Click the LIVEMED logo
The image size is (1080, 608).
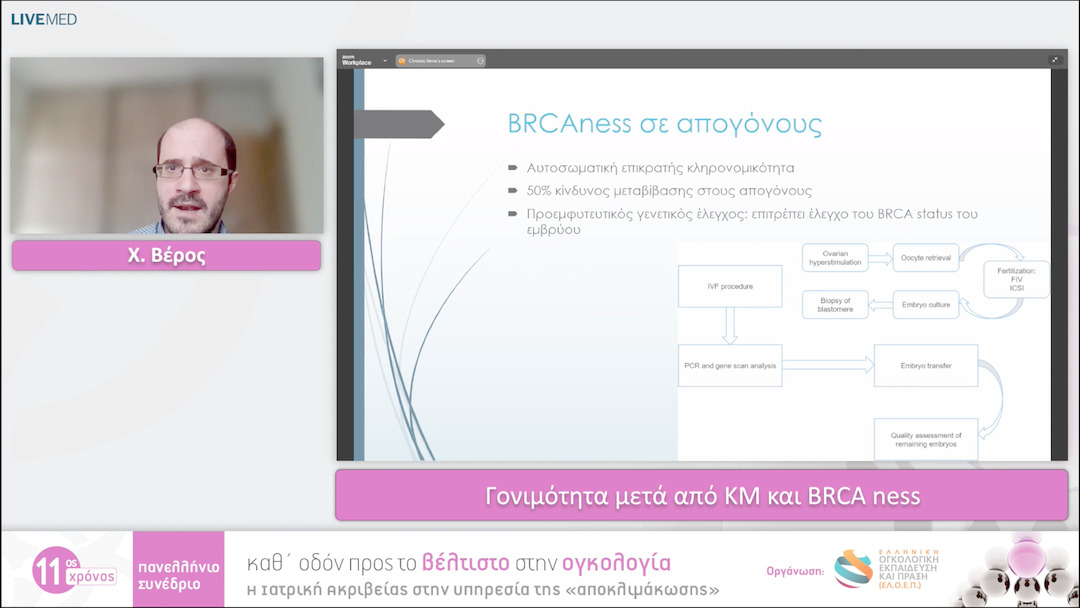43,19
